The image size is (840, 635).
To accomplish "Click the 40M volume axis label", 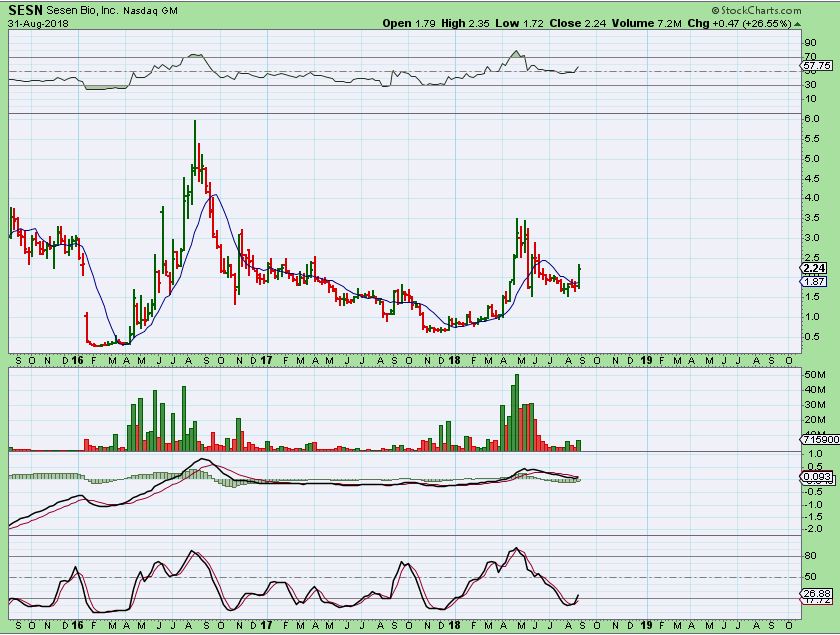I will pyautogui.click(x=815, y=390).
